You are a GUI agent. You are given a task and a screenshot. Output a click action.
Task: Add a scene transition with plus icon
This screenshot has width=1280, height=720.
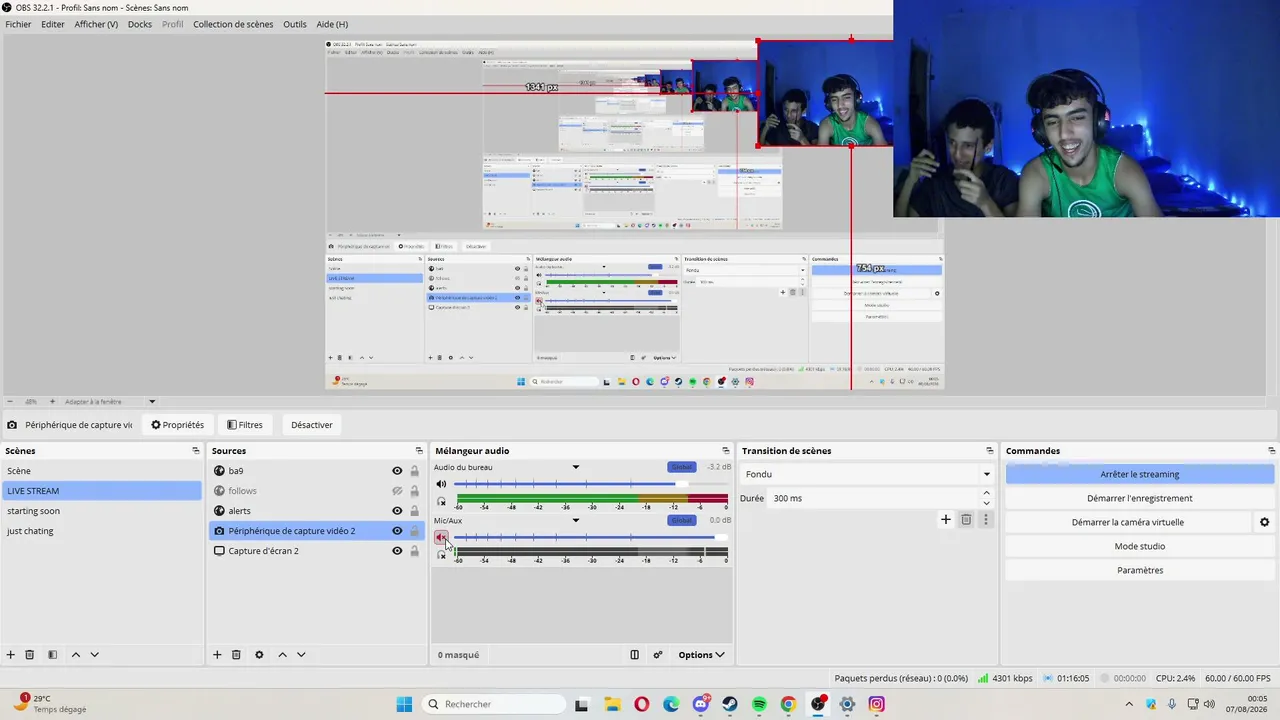click(x=946, y=519)
